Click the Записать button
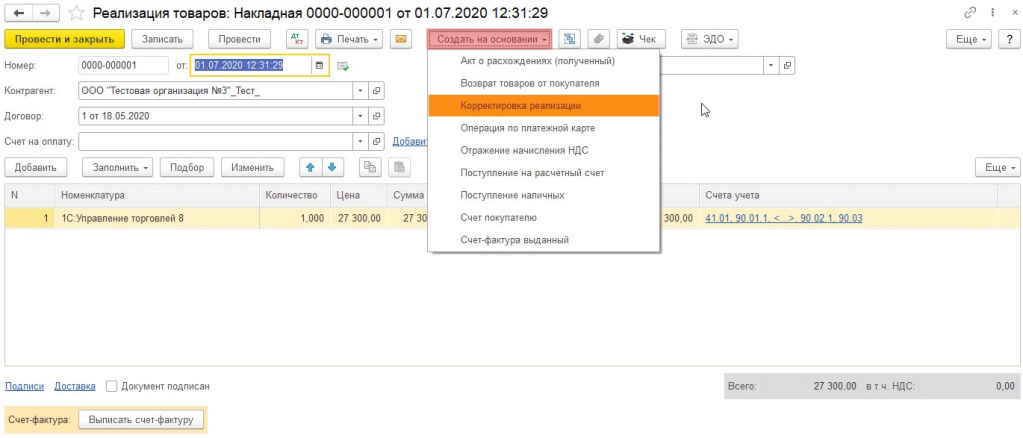The width and height of the screenshot is (1023, 438). (x=162, y=39)
